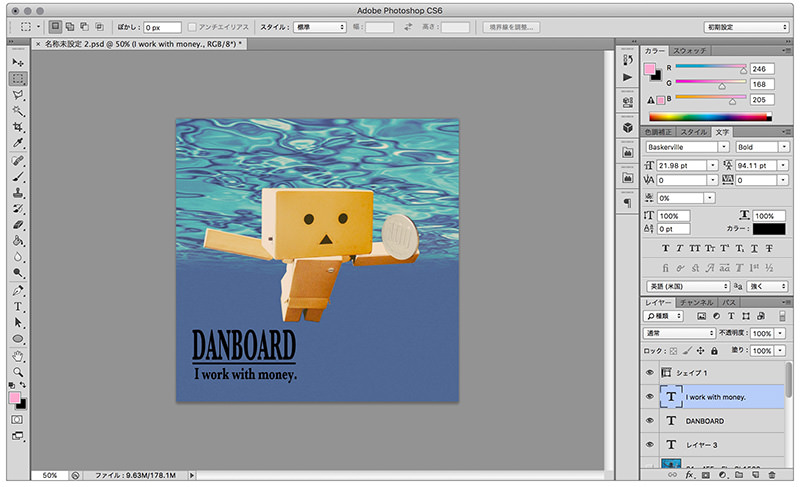Select the Horizontal Type tool

[18, 306]
